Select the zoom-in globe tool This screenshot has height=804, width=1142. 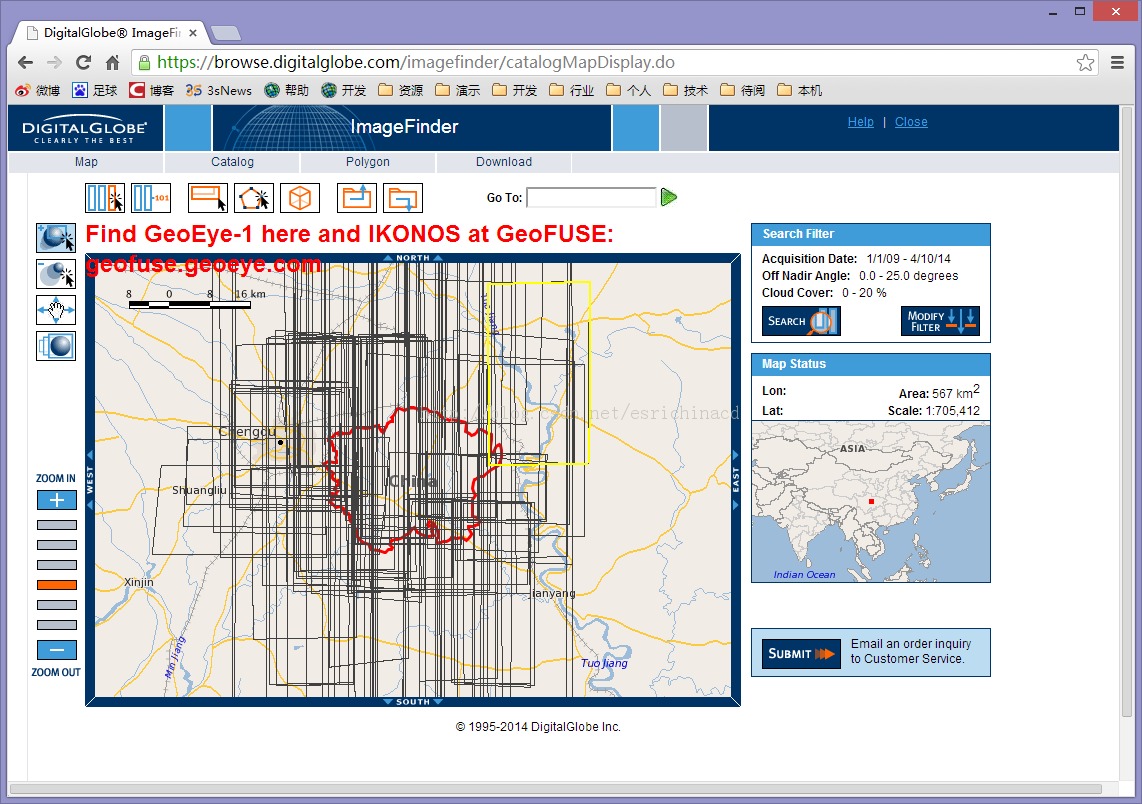[x=56, y=238]
